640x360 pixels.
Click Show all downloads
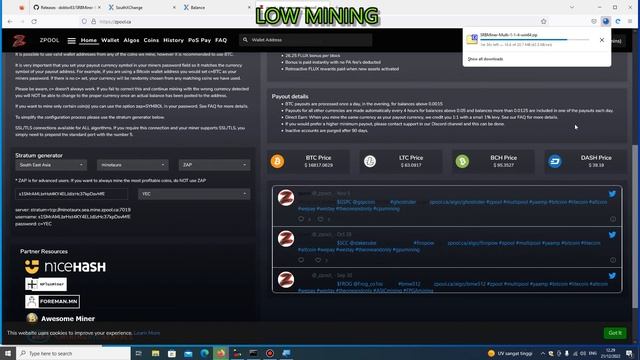coord(485,59)
